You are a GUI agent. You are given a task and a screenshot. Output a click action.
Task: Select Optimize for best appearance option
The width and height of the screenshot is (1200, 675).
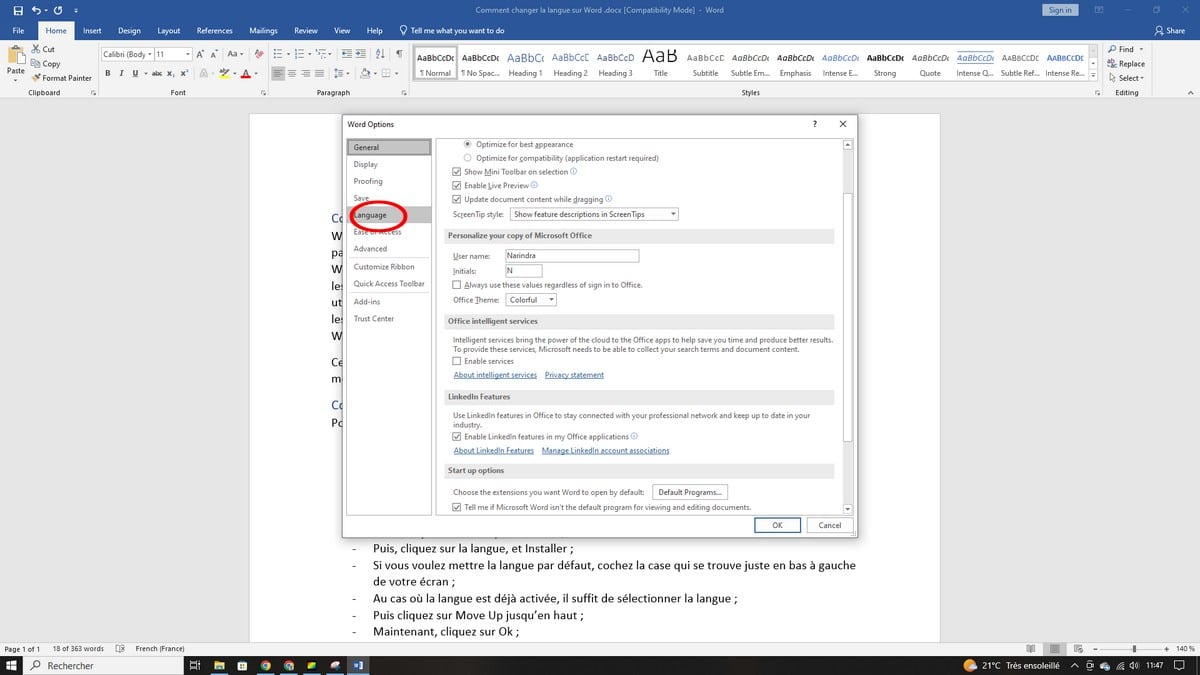coord(467,144)
